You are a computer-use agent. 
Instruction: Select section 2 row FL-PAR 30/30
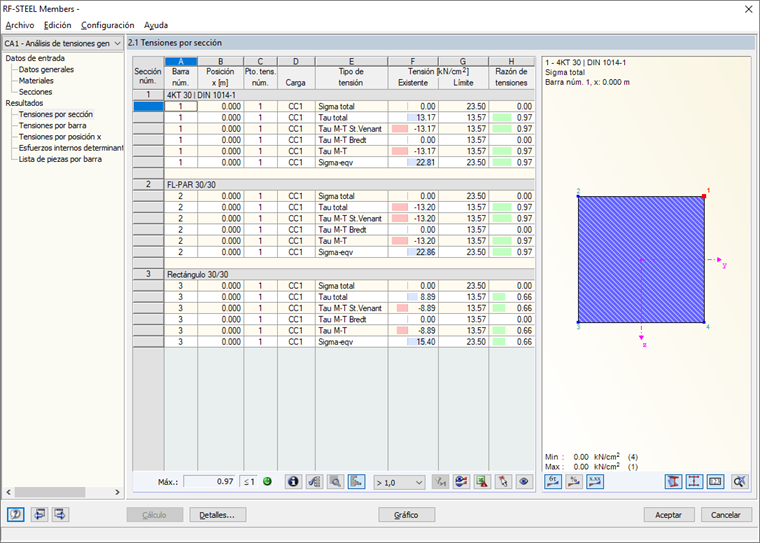[x=333, y=185]
